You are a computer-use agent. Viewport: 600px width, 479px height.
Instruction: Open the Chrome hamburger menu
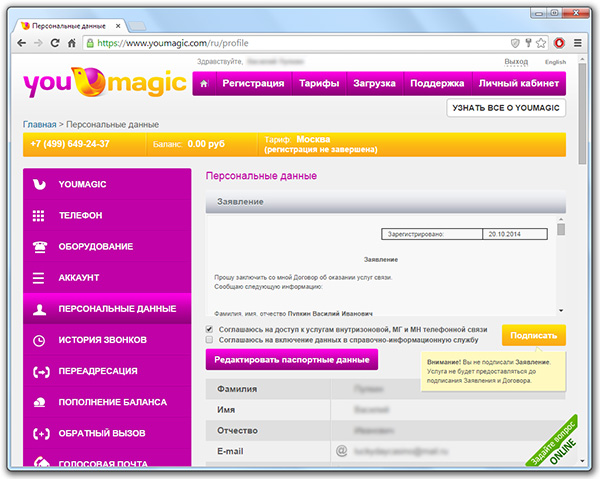578,44
